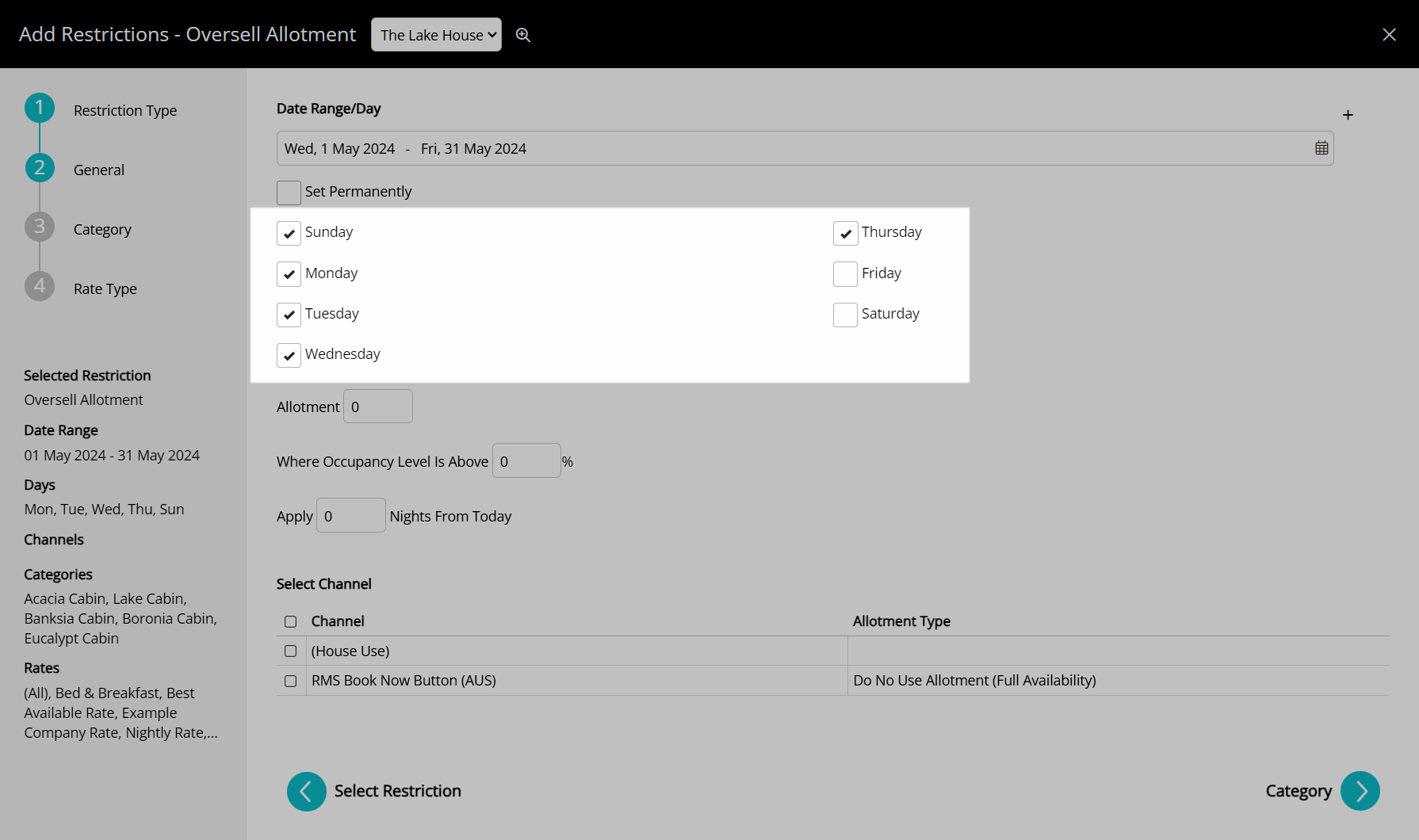The width and height of the screenshot is (1419, 840).
Task: Uncheck the Tuesday checkbox
Action: pyautogui.click(x=289, y=315)
